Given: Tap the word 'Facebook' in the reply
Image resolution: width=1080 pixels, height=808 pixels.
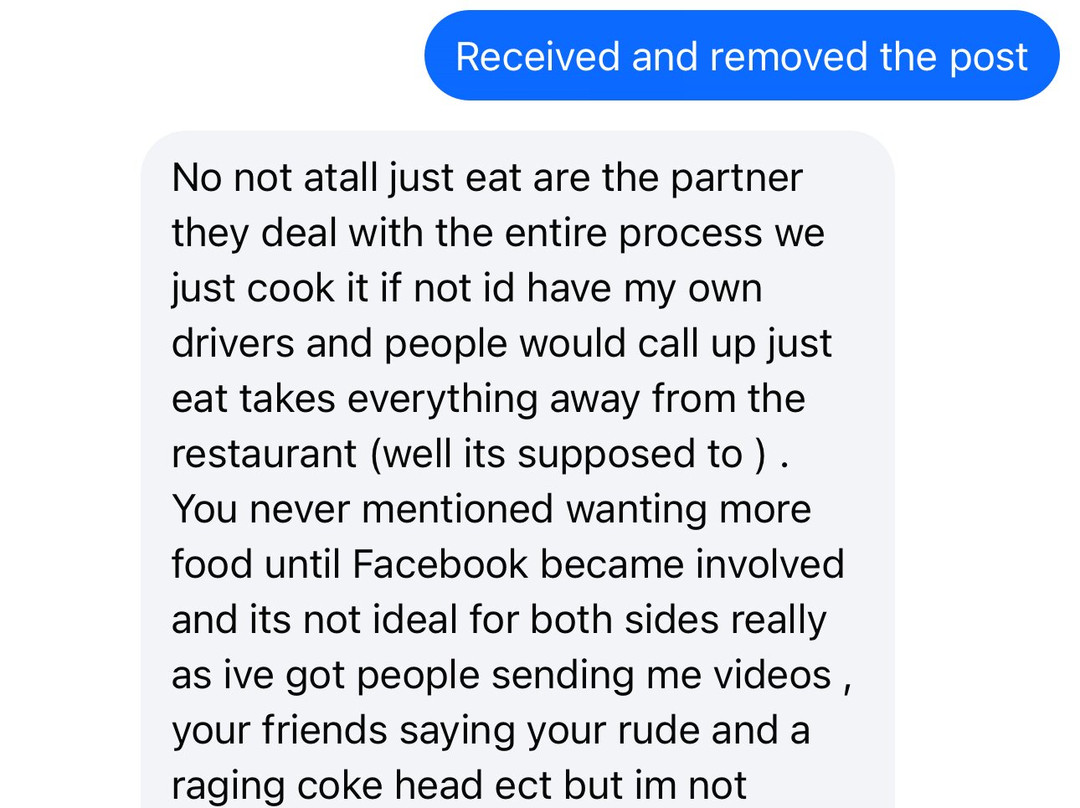Looking at the screenshot, I should [440, 564].
